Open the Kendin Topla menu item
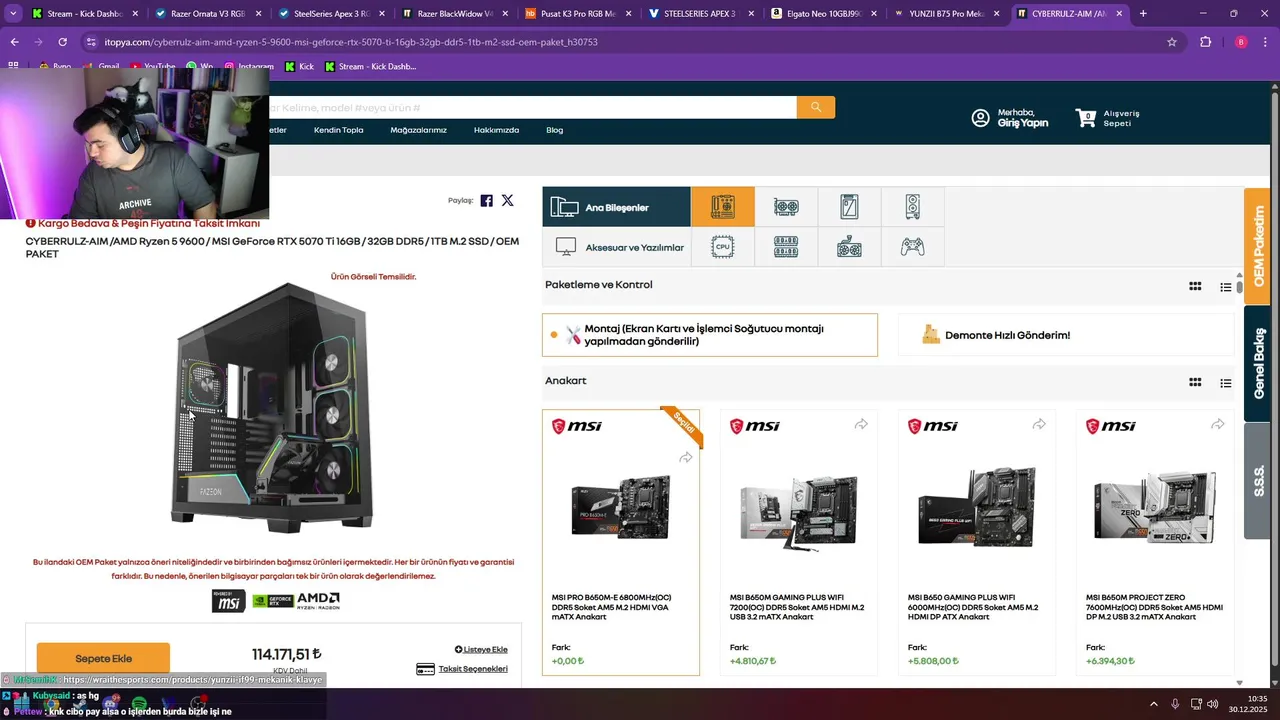 pos(338,130)
